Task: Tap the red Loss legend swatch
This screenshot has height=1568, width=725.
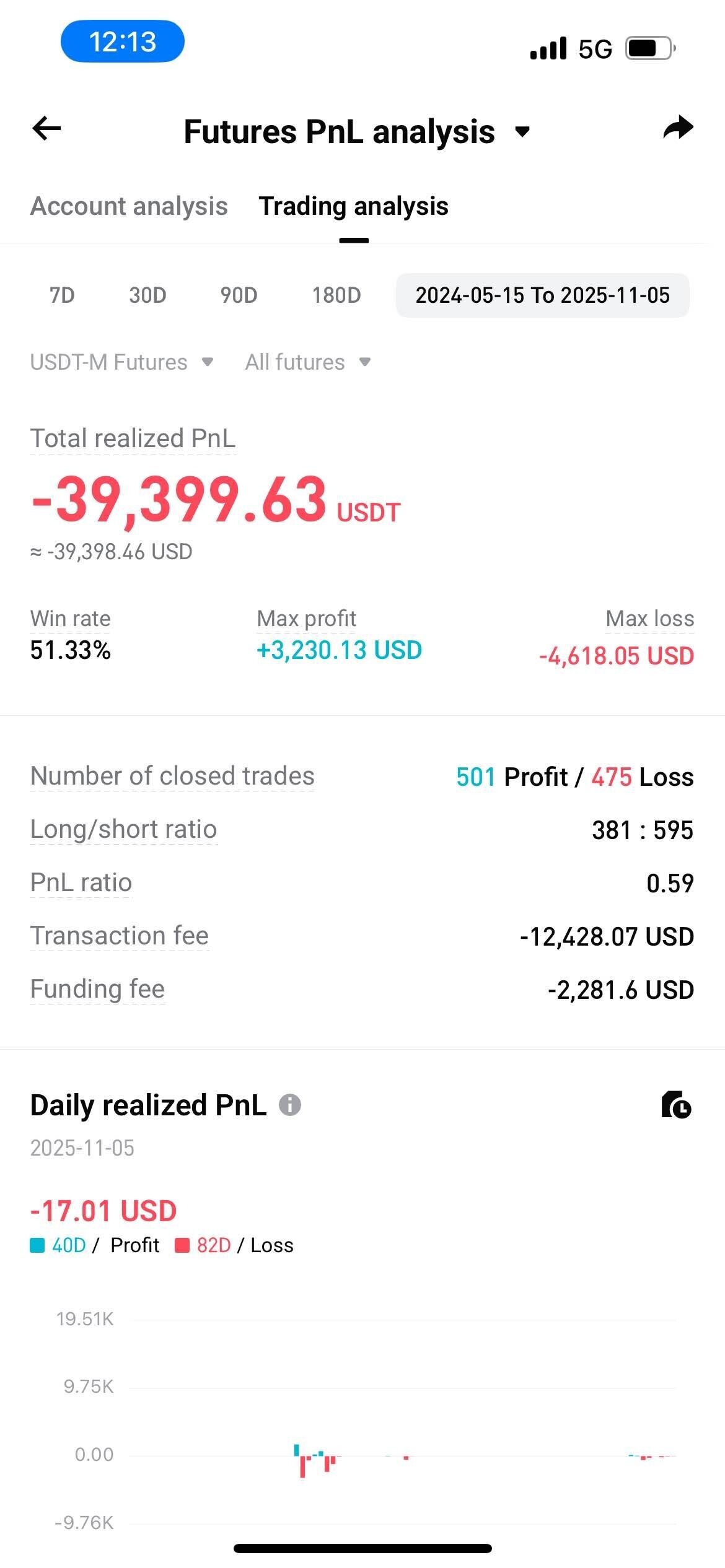Action: pos(182,1245)
